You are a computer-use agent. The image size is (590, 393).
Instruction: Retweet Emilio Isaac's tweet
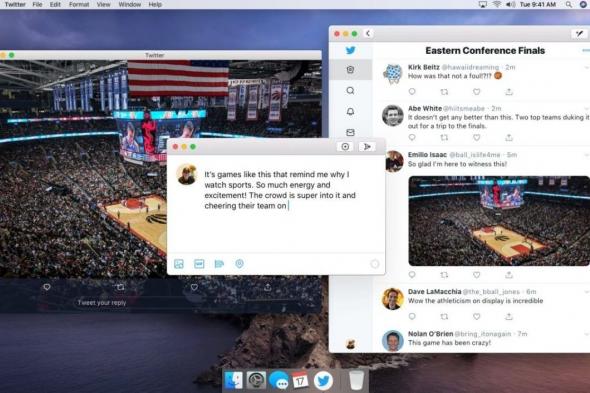[x=444, y=275]
